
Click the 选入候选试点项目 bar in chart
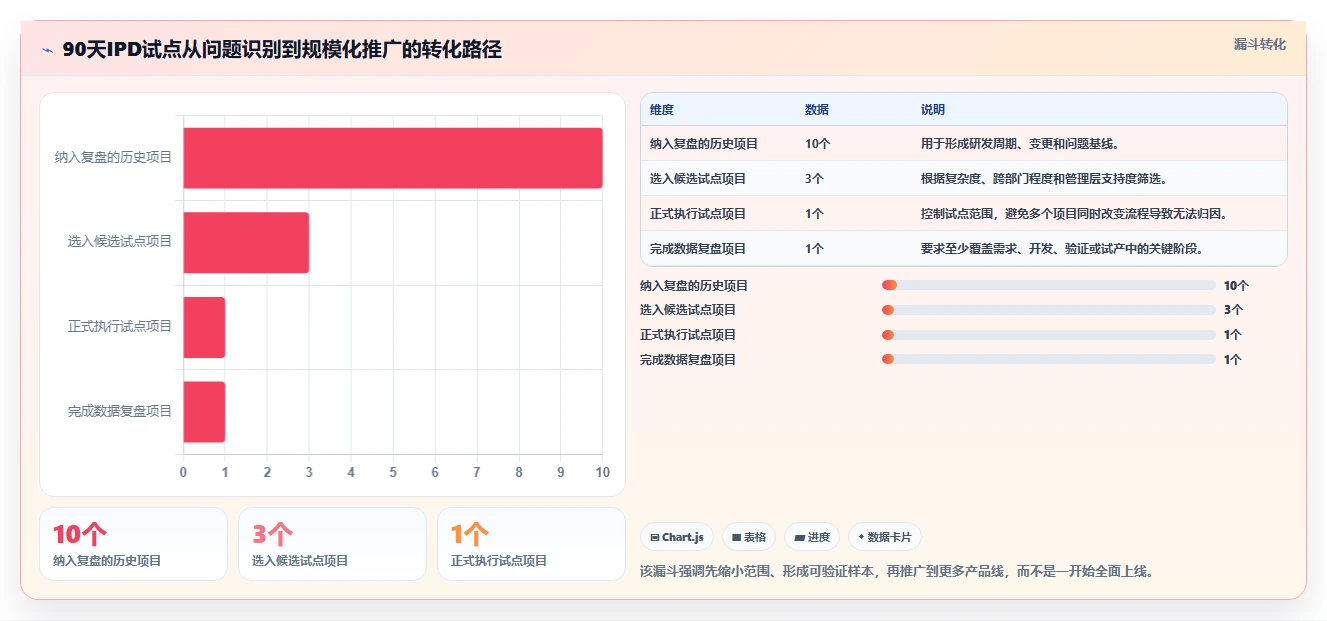[246, 242]
